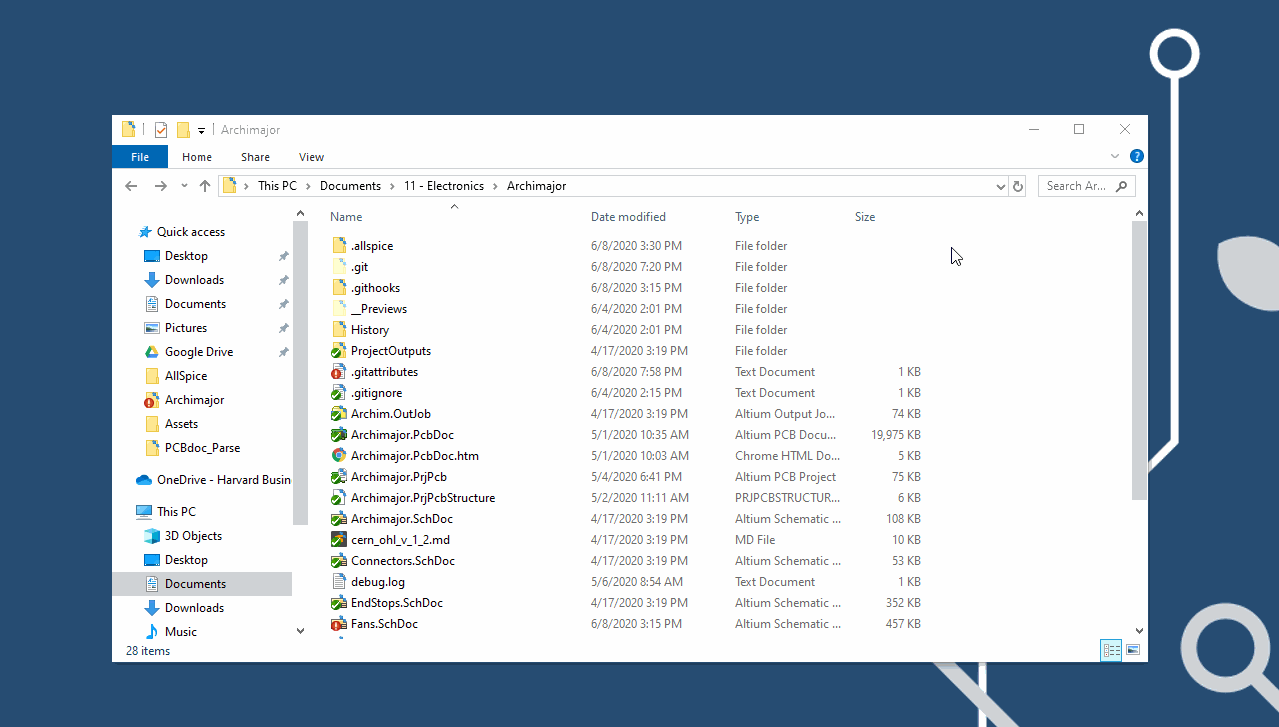Click the Archim.OutJob file icon
Image resolution: width=1279 pixels, height=727 pixels.
click(x=339, y=414)
